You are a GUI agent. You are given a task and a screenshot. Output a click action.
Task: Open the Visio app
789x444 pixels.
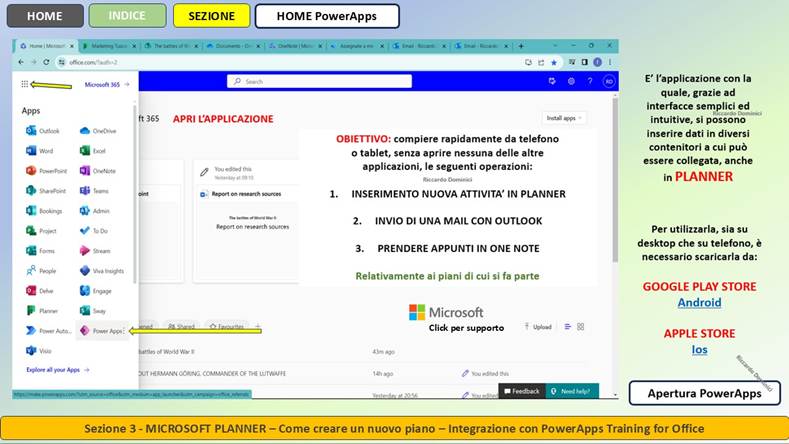(x=39, y=351)
